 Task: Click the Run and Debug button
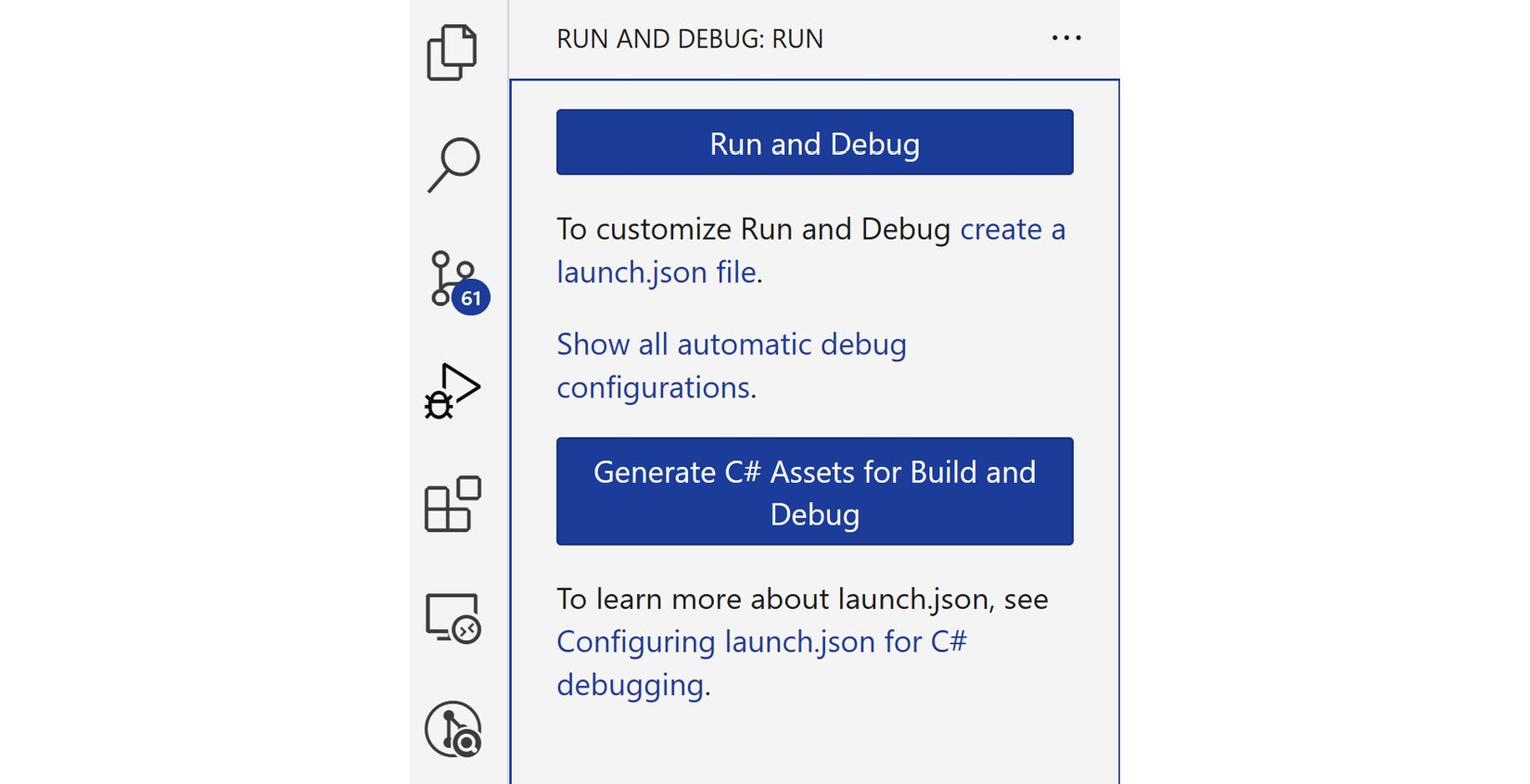[814, 143]
